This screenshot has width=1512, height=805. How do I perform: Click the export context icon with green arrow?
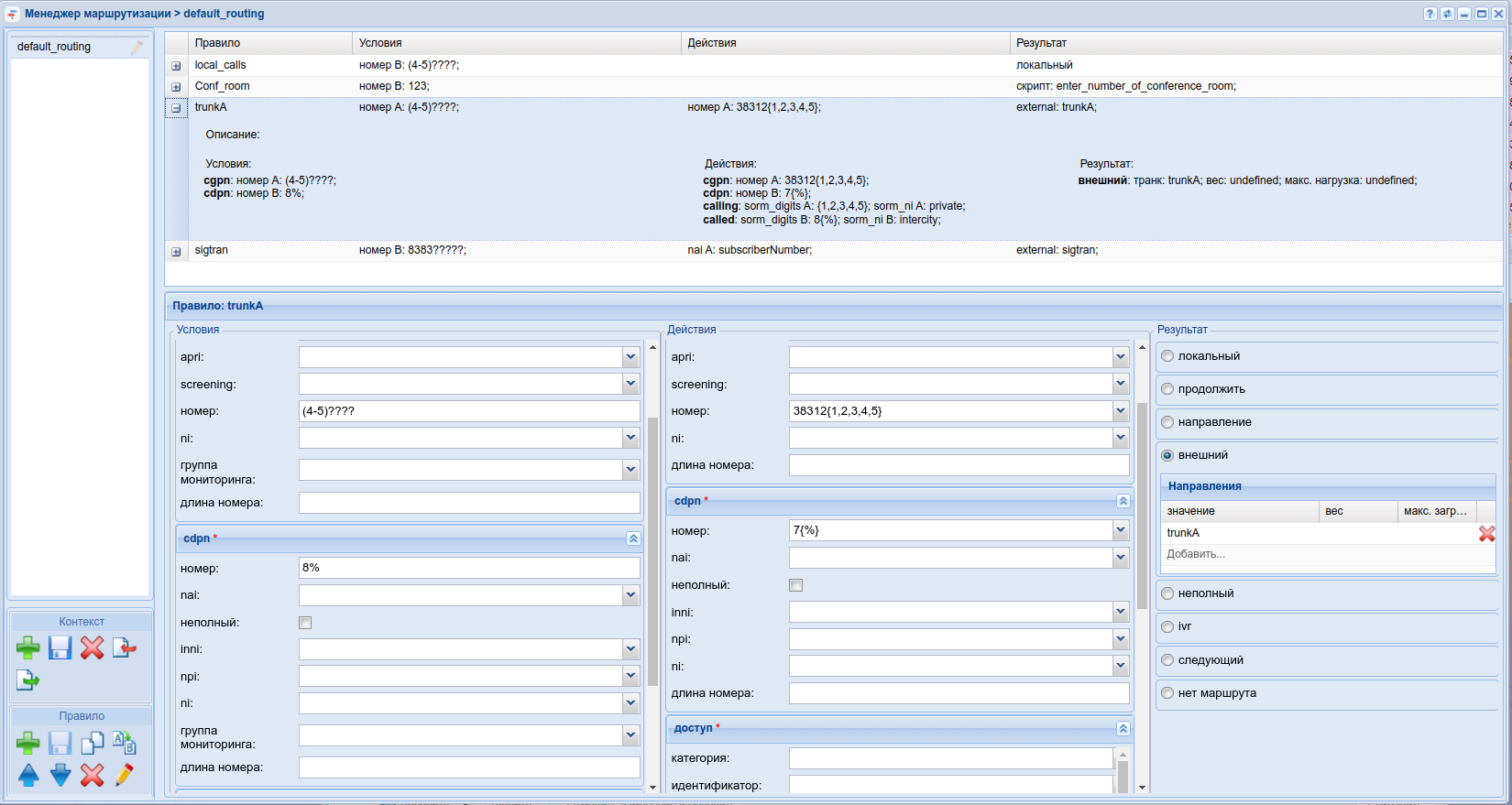click(28, 680)
